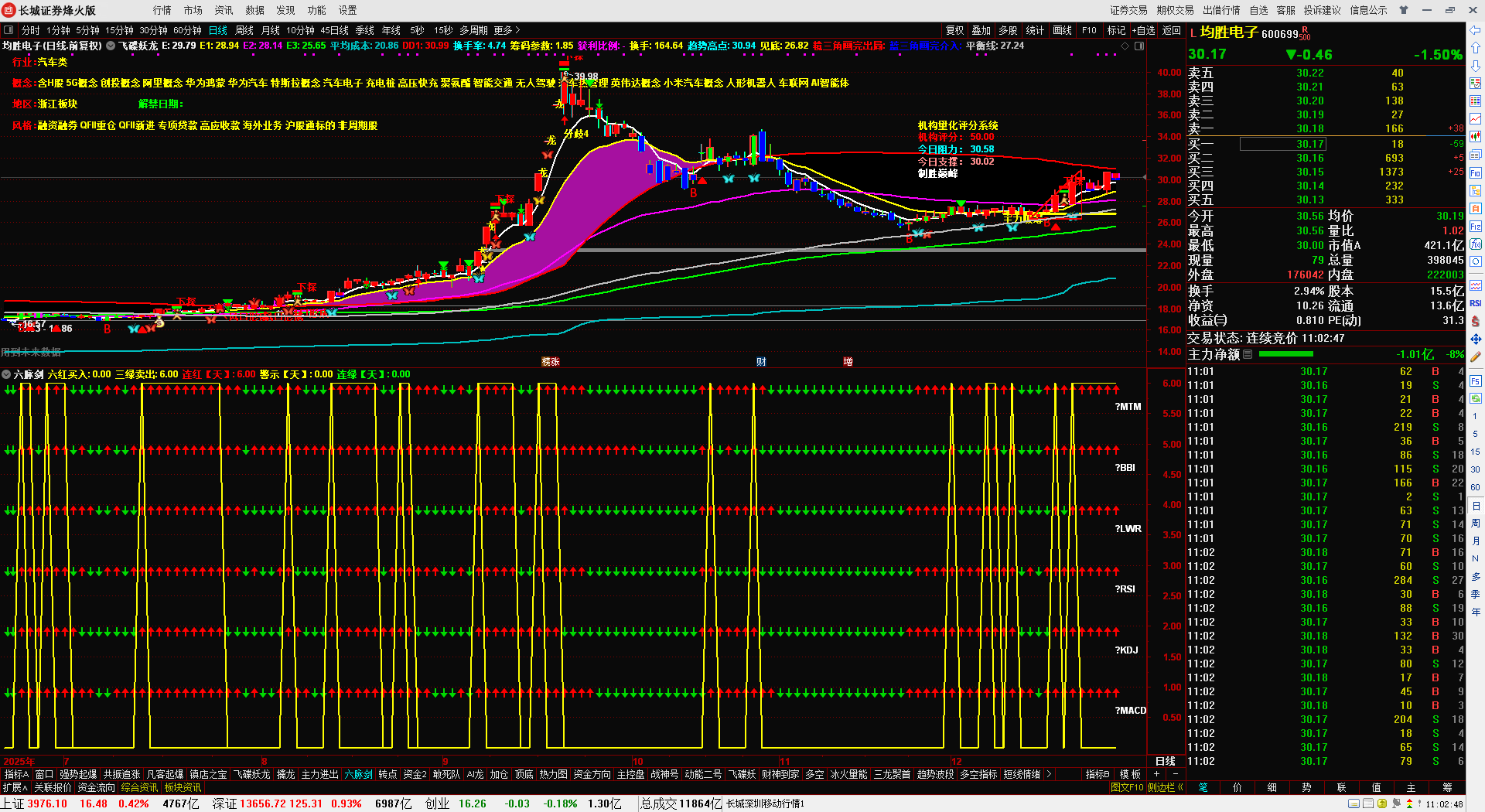
Task: Open the 画线 tools
Action: (x=1063, y=30)
